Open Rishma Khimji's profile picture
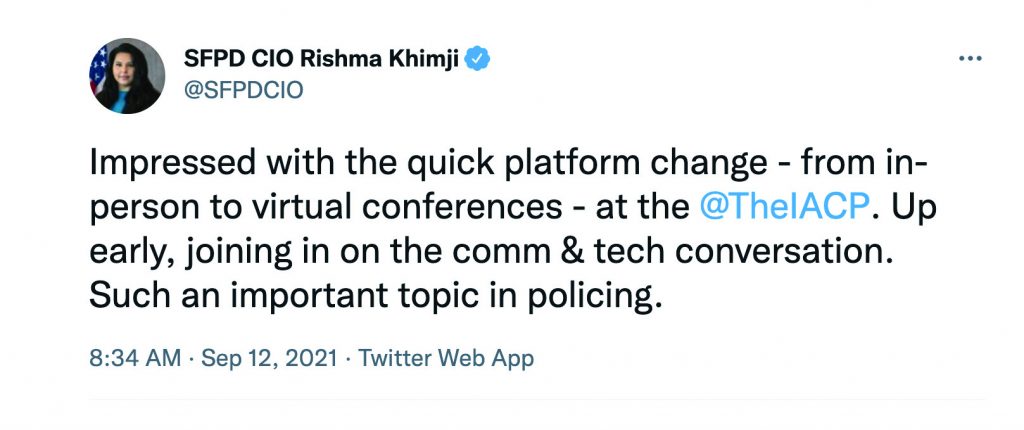The width and height of the screenshot is (1024, 430). (x=127, y=76)
